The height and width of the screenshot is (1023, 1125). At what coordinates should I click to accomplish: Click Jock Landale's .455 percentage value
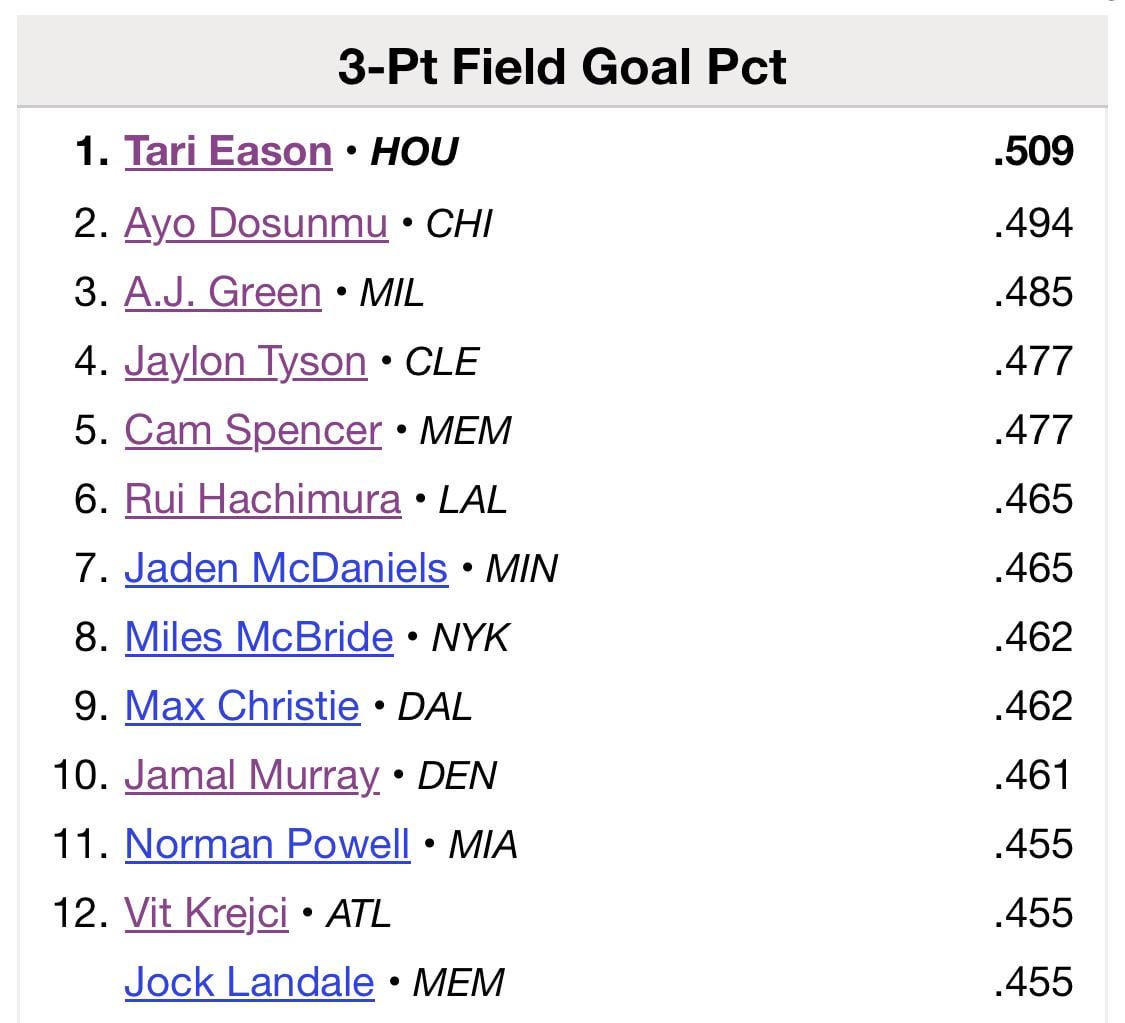pos(1040,982)
